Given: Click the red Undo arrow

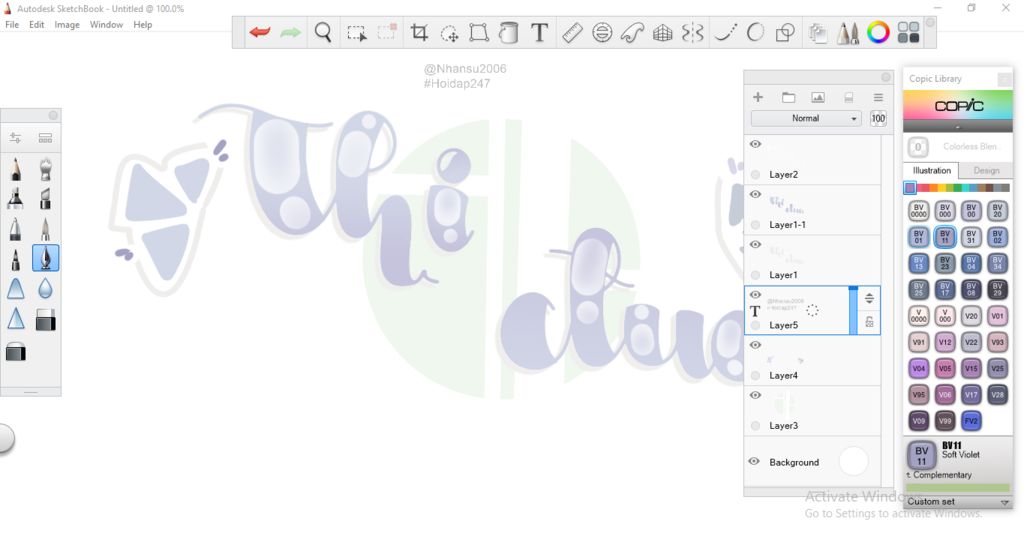Looking at the screenshot, I should 260,32.
